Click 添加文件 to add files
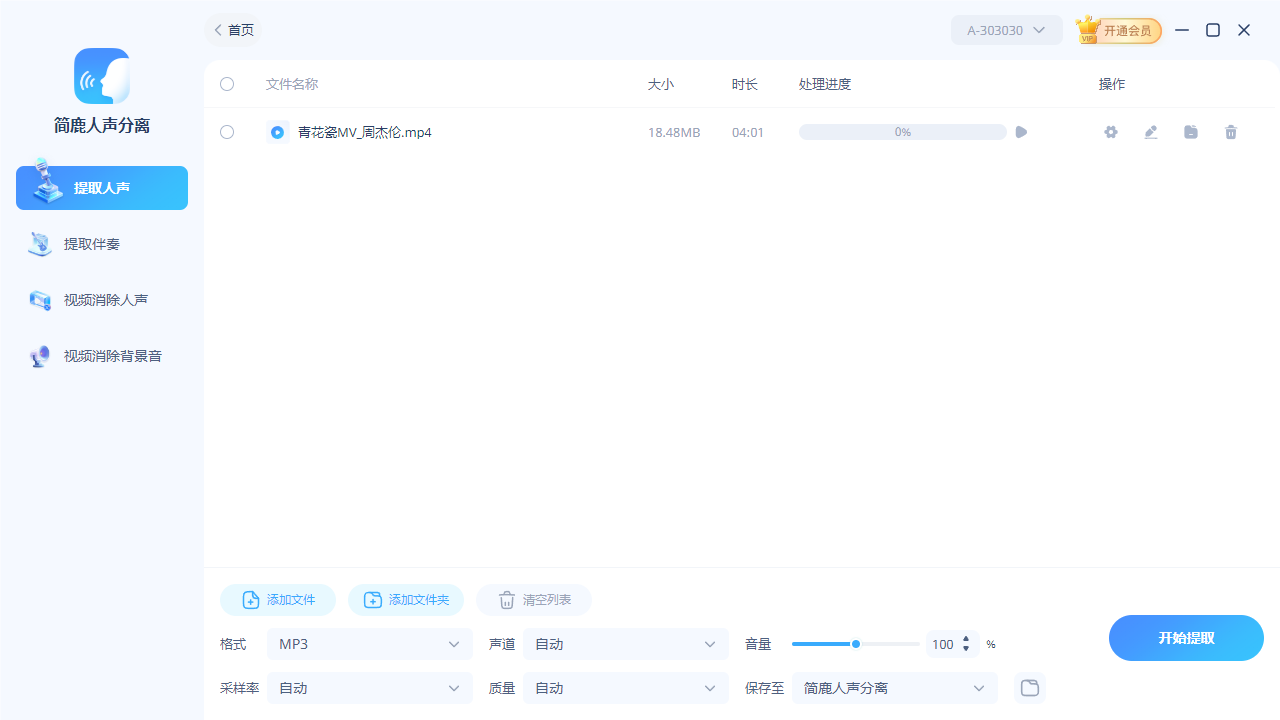This screenshot has height=720, width=1280. 277,600
